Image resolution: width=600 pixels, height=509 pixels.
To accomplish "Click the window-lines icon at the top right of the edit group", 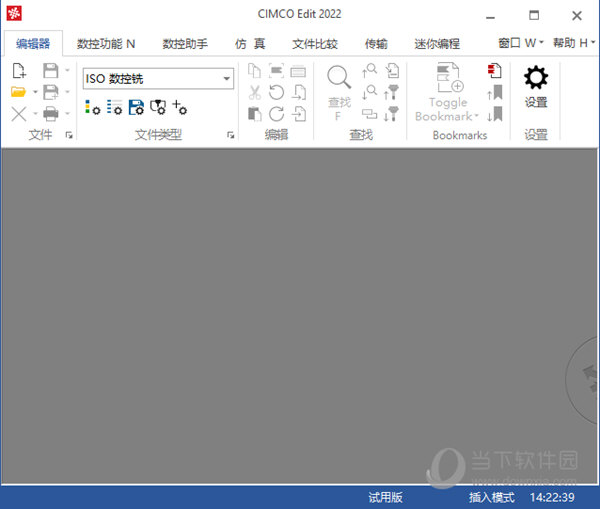I will coord(298,71).
